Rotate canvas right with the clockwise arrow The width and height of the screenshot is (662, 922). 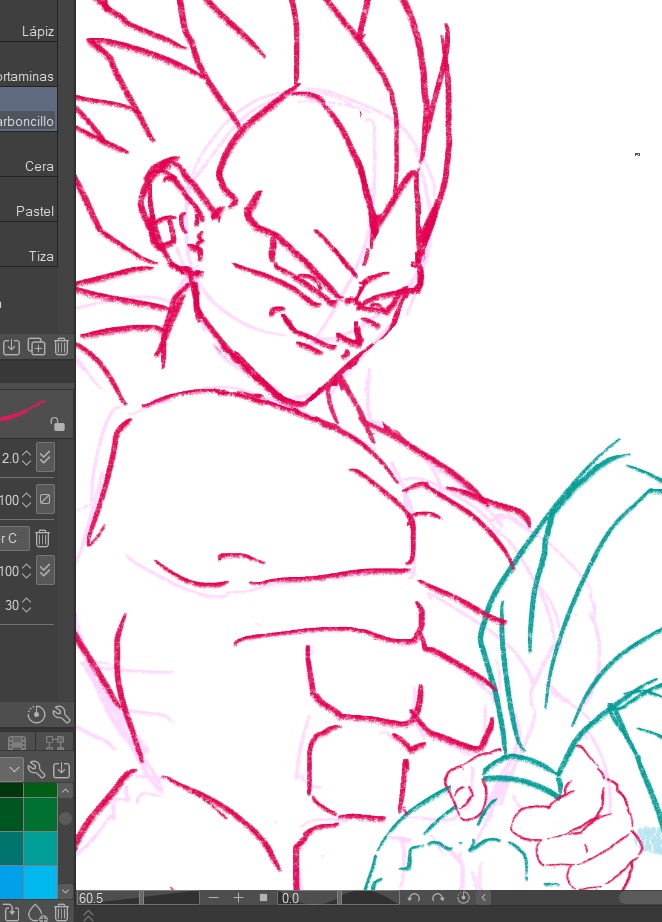coord(438,898)
